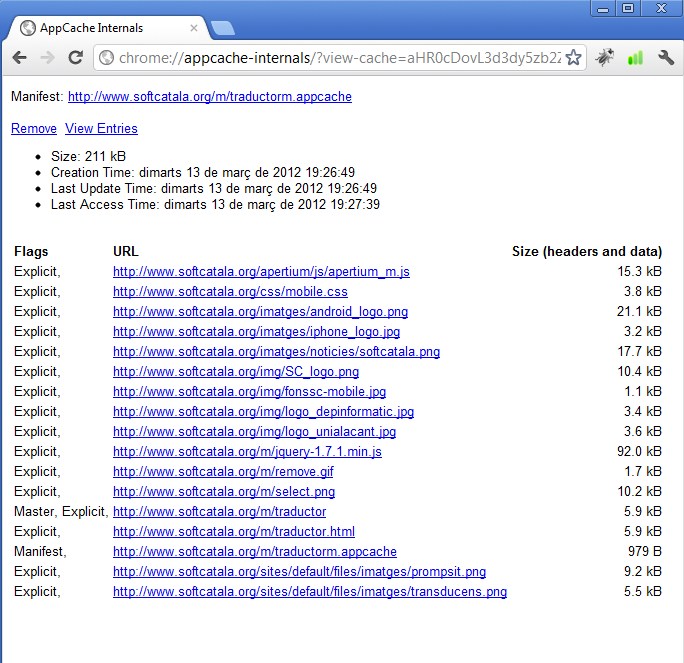684x663 pixels.
Task: Open the imatges/transducens.png URL link
Action: pyautogui.click(x=310, y=592)
